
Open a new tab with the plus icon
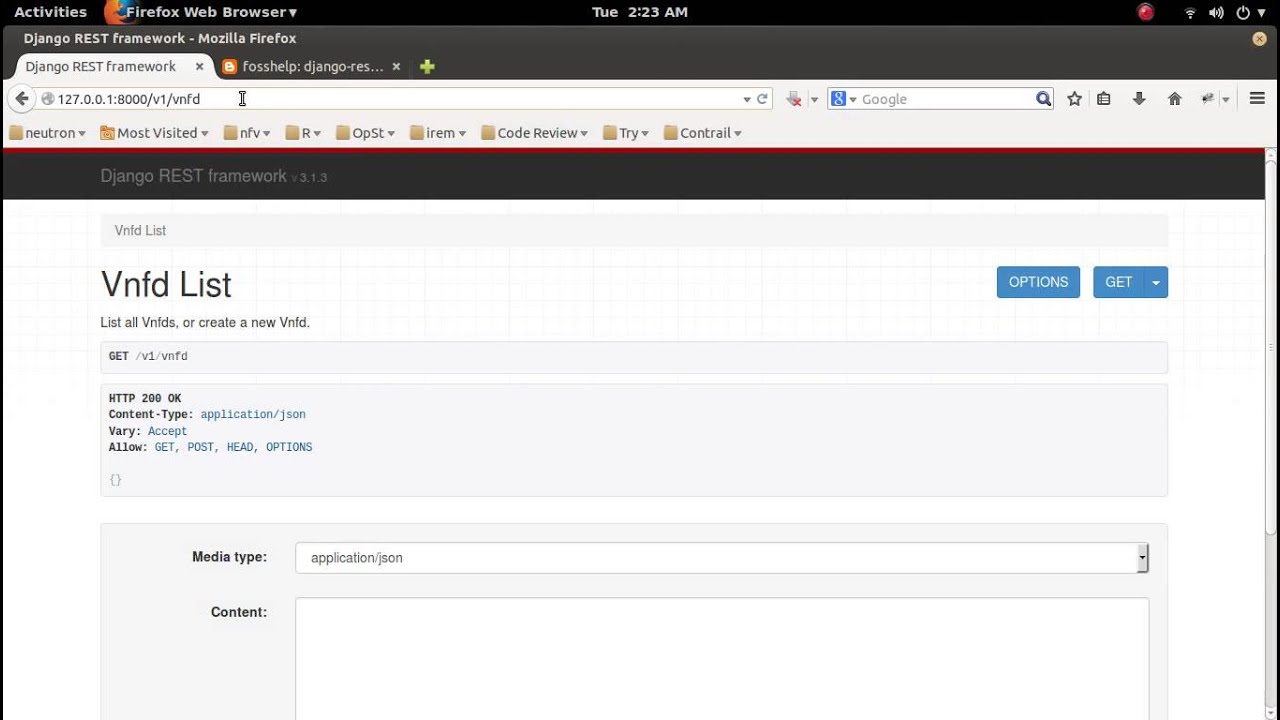coord(427,67)
